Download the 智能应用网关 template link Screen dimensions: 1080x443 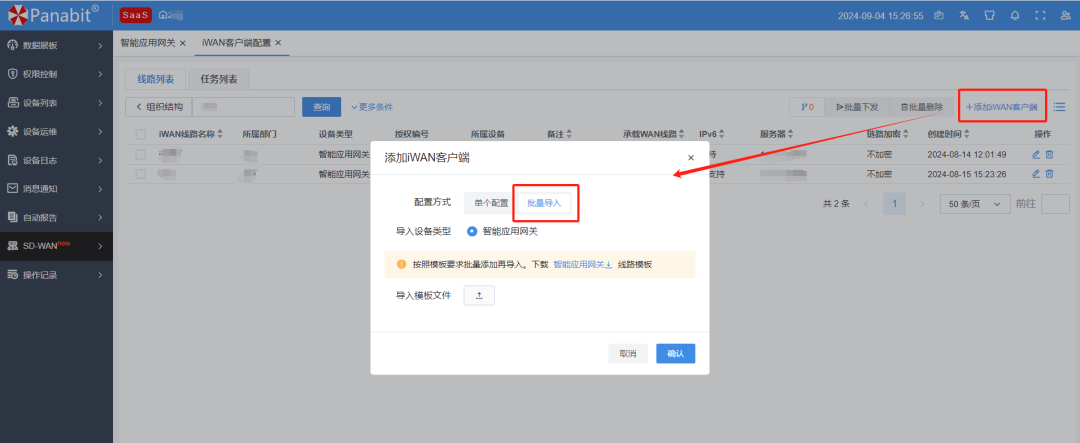(x=583, y=264)
